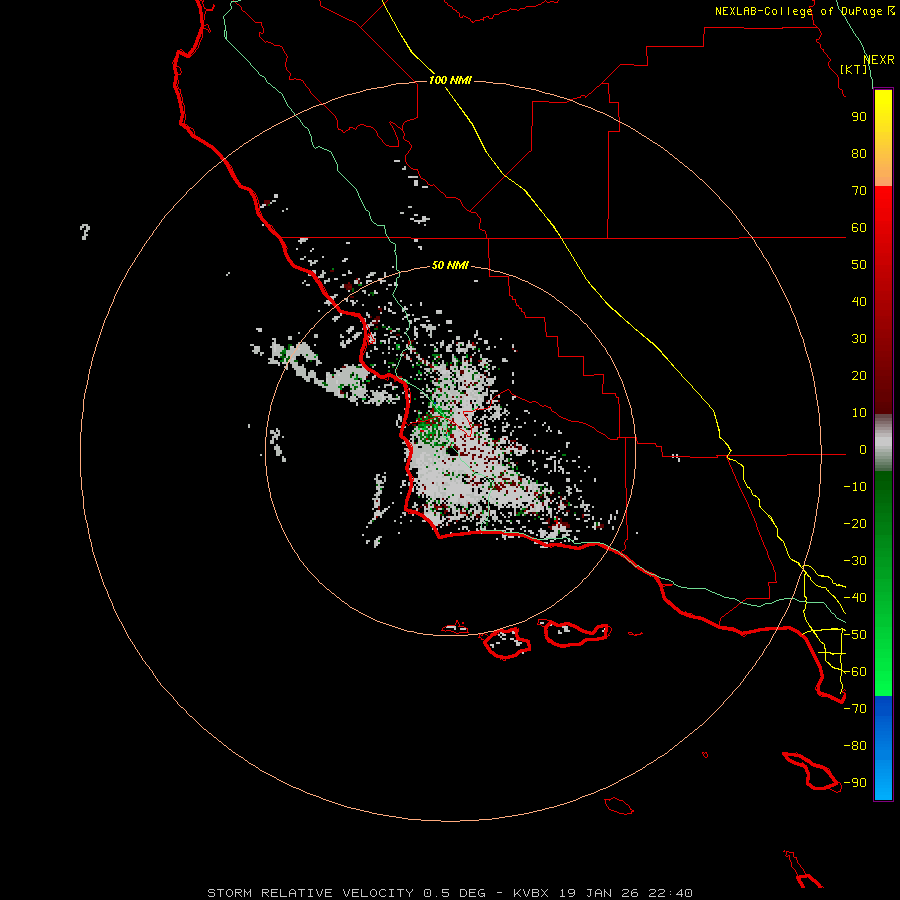Click the -90 scale value
Screen dimensions: 900x900
tap(855, 783)
